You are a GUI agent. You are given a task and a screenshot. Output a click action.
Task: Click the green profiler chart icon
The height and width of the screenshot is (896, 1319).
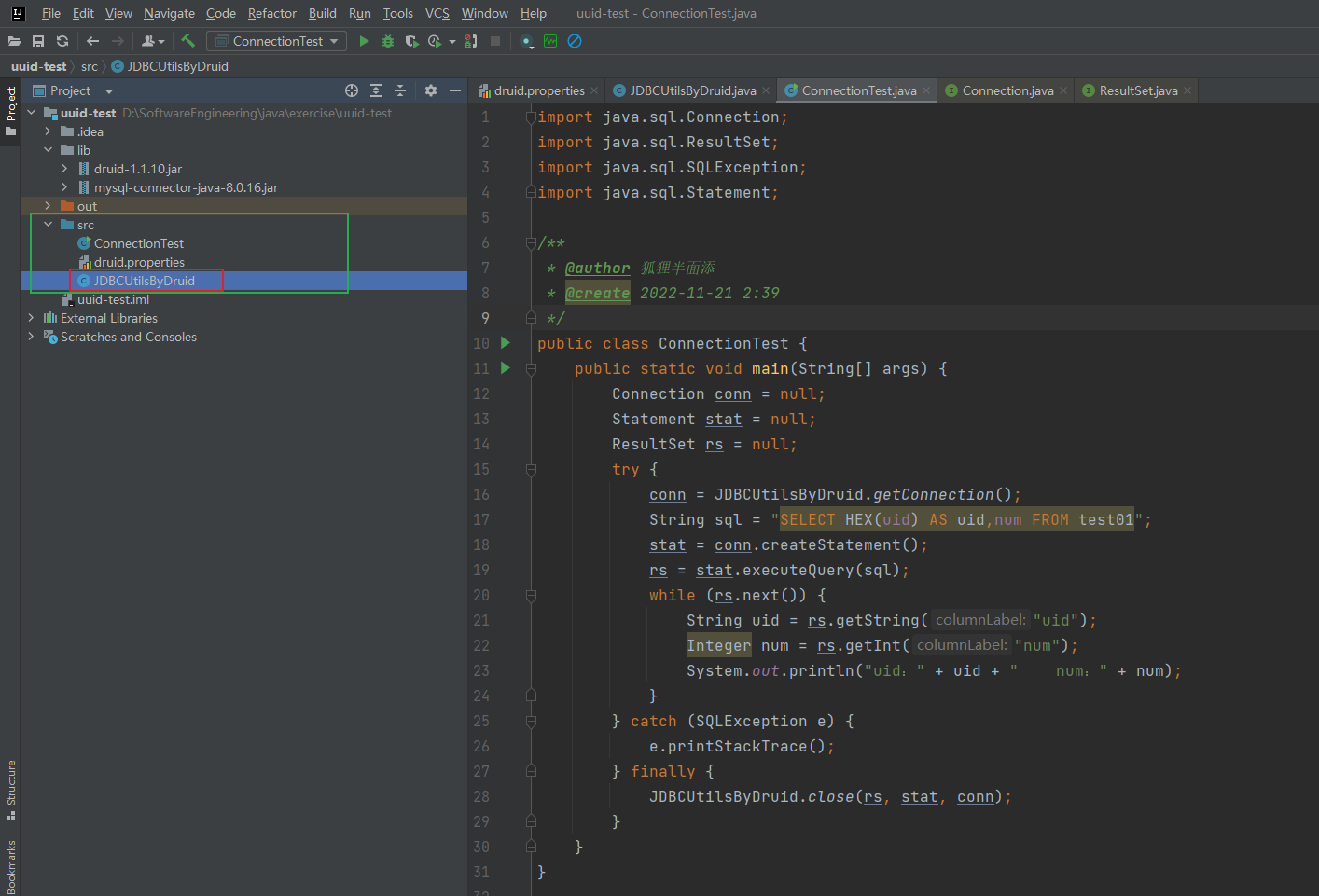click(550, 41)
